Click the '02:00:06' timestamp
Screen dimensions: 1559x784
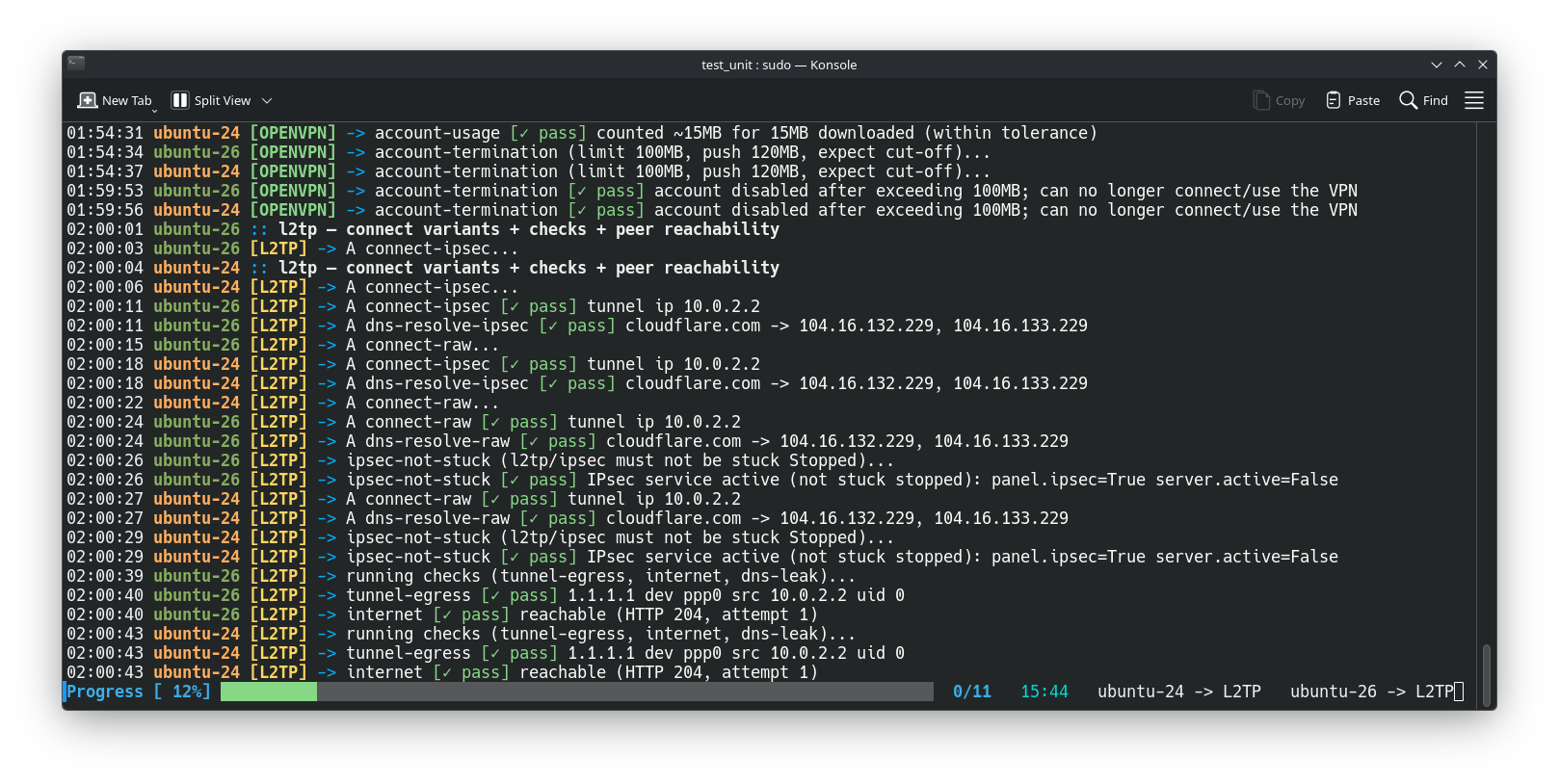pyautogui.click(x=105, y=287)
